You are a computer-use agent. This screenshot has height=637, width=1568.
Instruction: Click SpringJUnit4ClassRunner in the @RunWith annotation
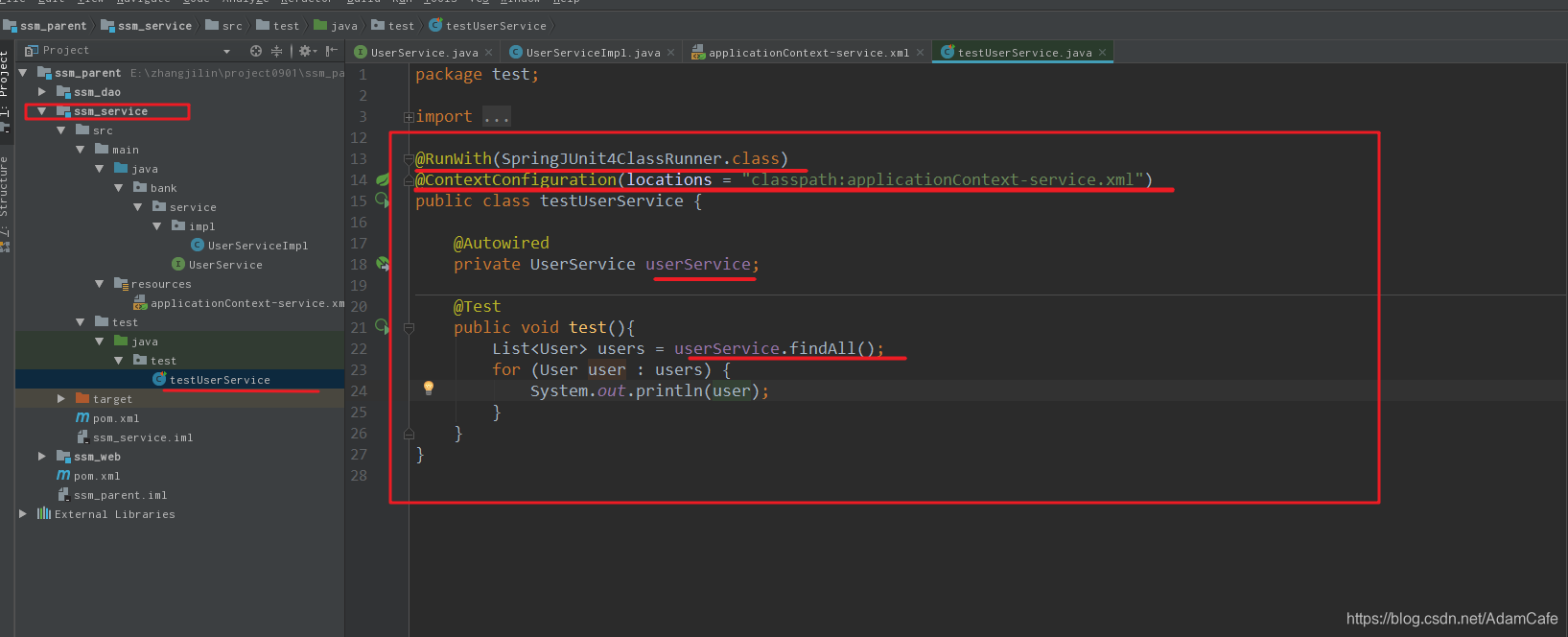point(611,158)
